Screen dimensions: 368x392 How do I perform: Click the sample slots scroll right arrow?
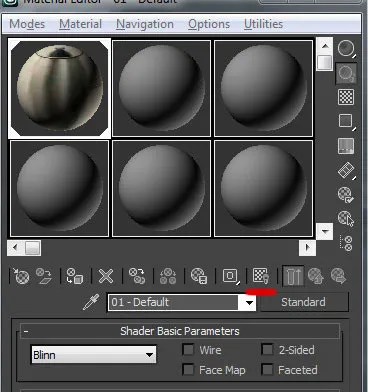[x=307, y=248]
